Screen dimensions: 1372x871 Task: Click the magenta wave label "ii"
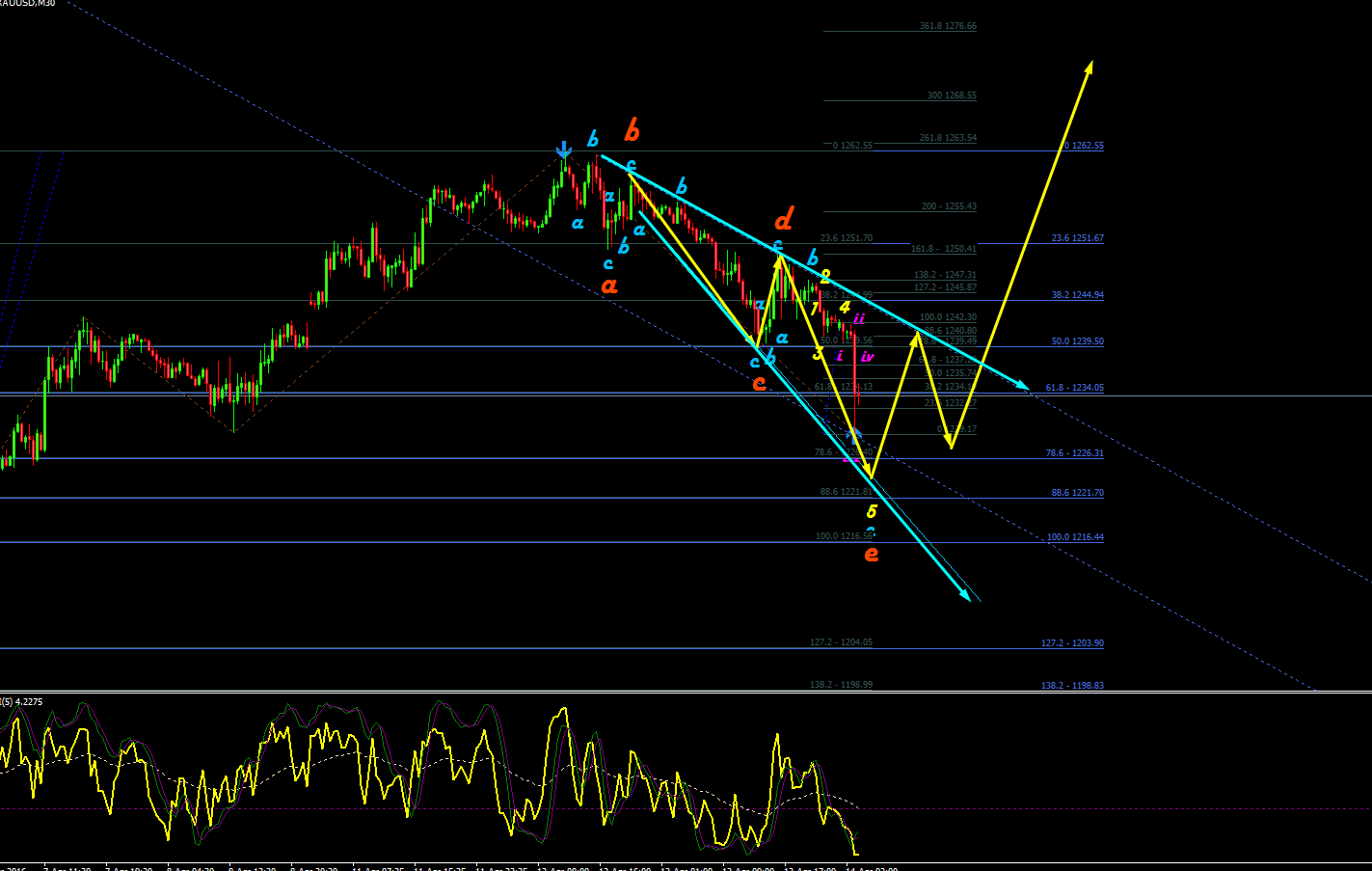pos(858,318)
